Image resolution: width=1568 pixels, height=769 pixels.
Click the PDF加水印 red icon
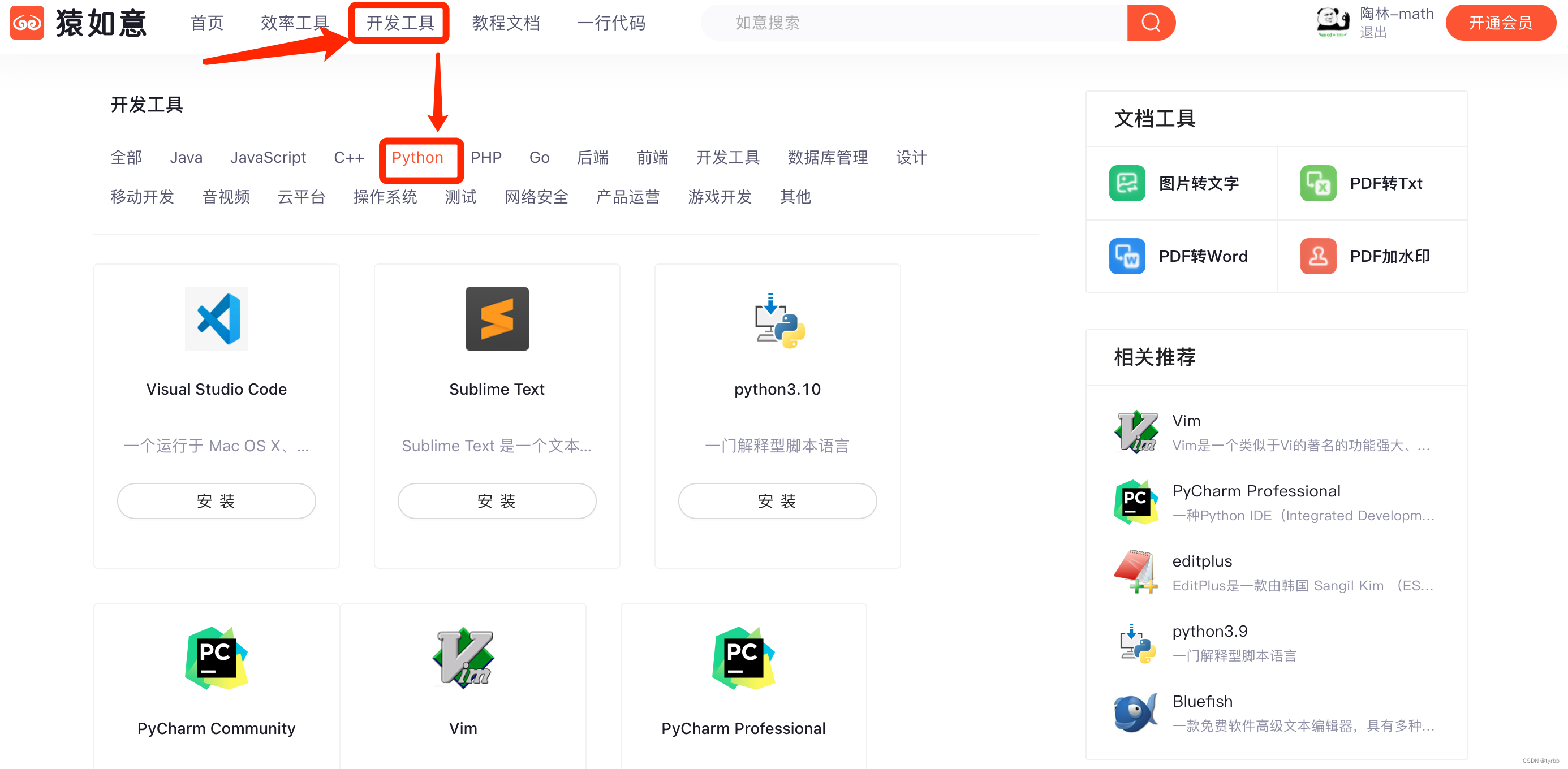click(1318, 256)
